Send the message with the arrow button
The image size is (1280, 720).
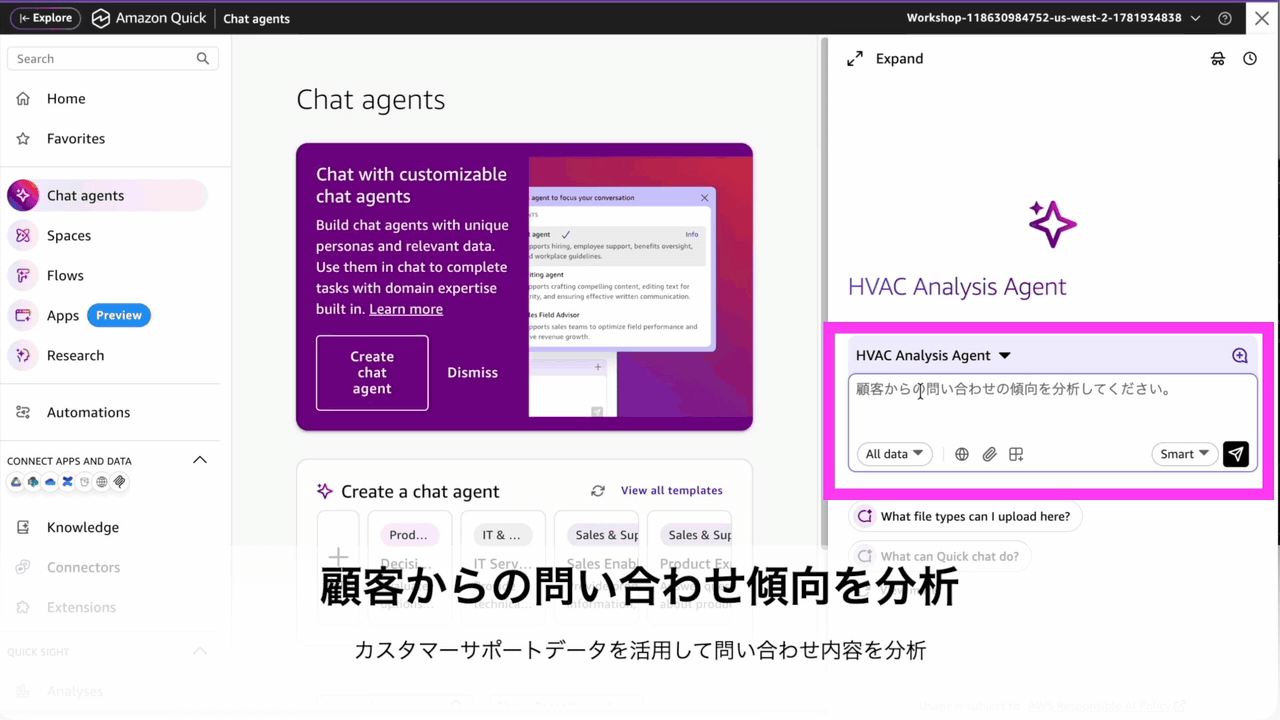(x=1236, y=454)
